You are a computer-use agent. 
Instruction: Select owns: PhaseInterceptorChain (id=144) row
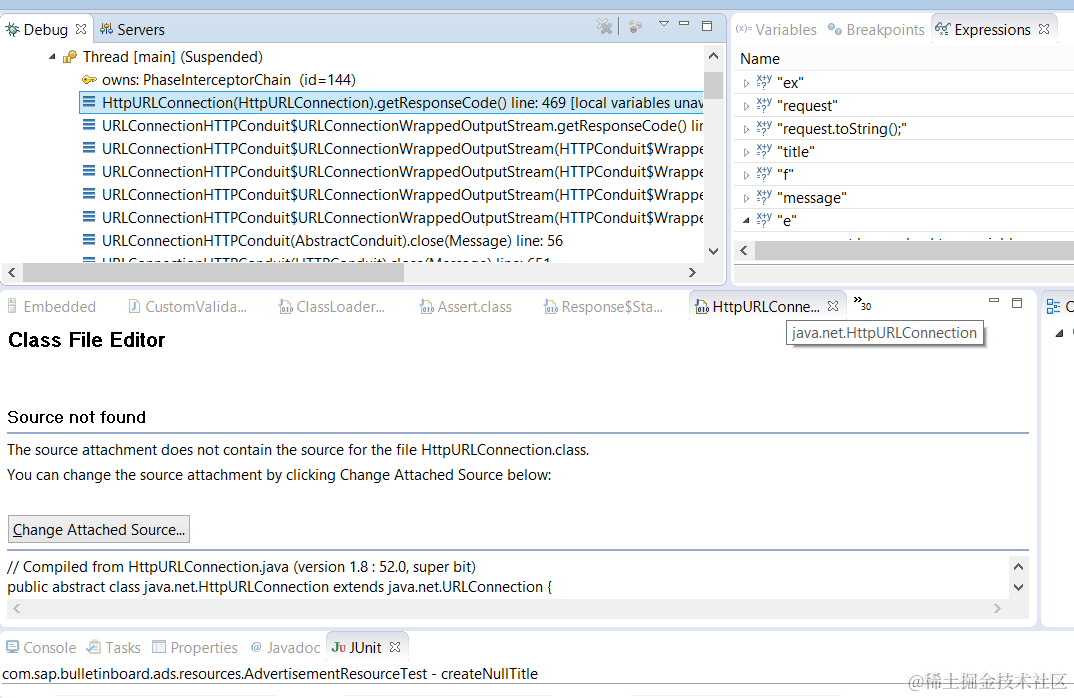(x=392, y=79)
